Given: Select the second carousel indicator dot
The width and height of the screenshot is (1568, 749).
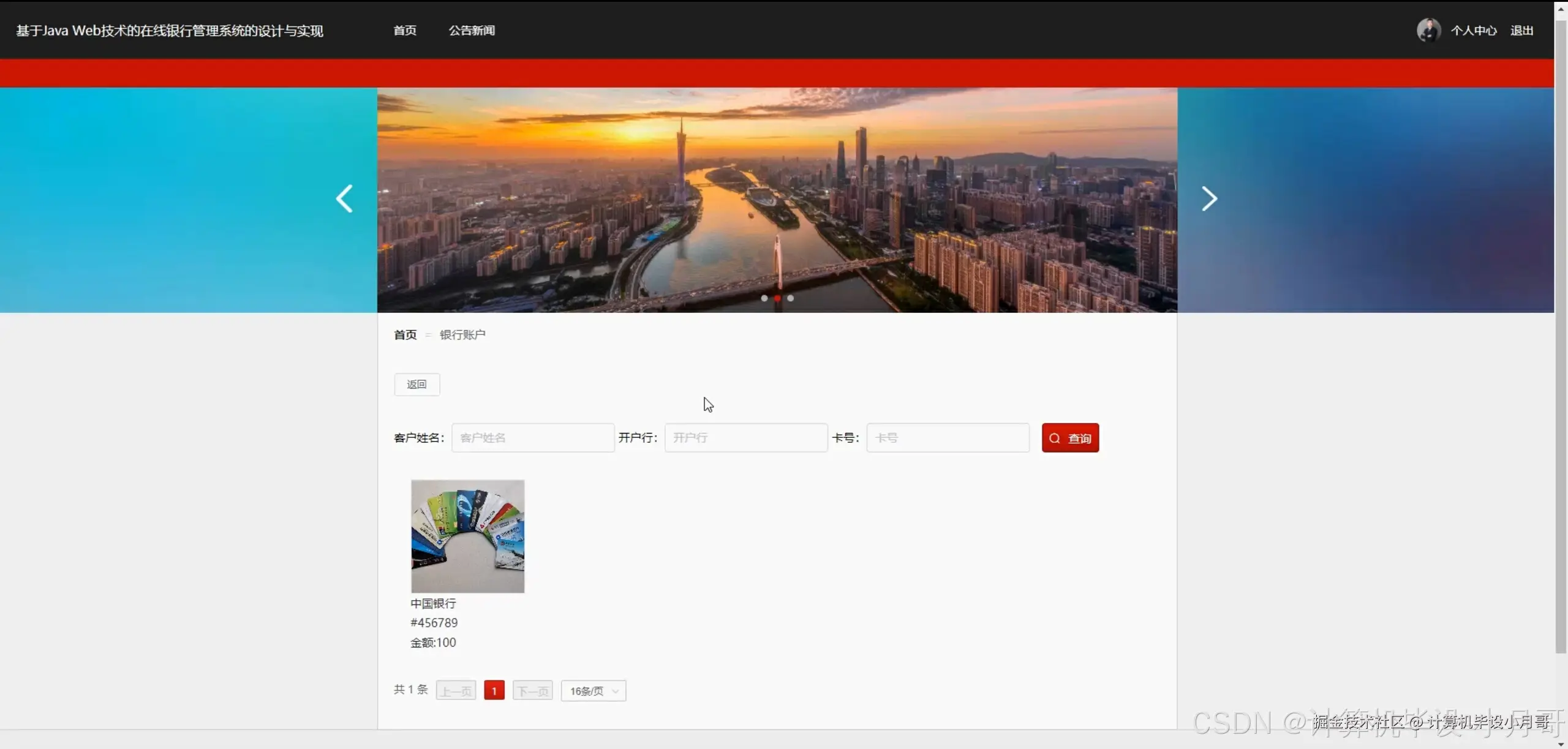Looking at the screenshot, I should 777,298.
